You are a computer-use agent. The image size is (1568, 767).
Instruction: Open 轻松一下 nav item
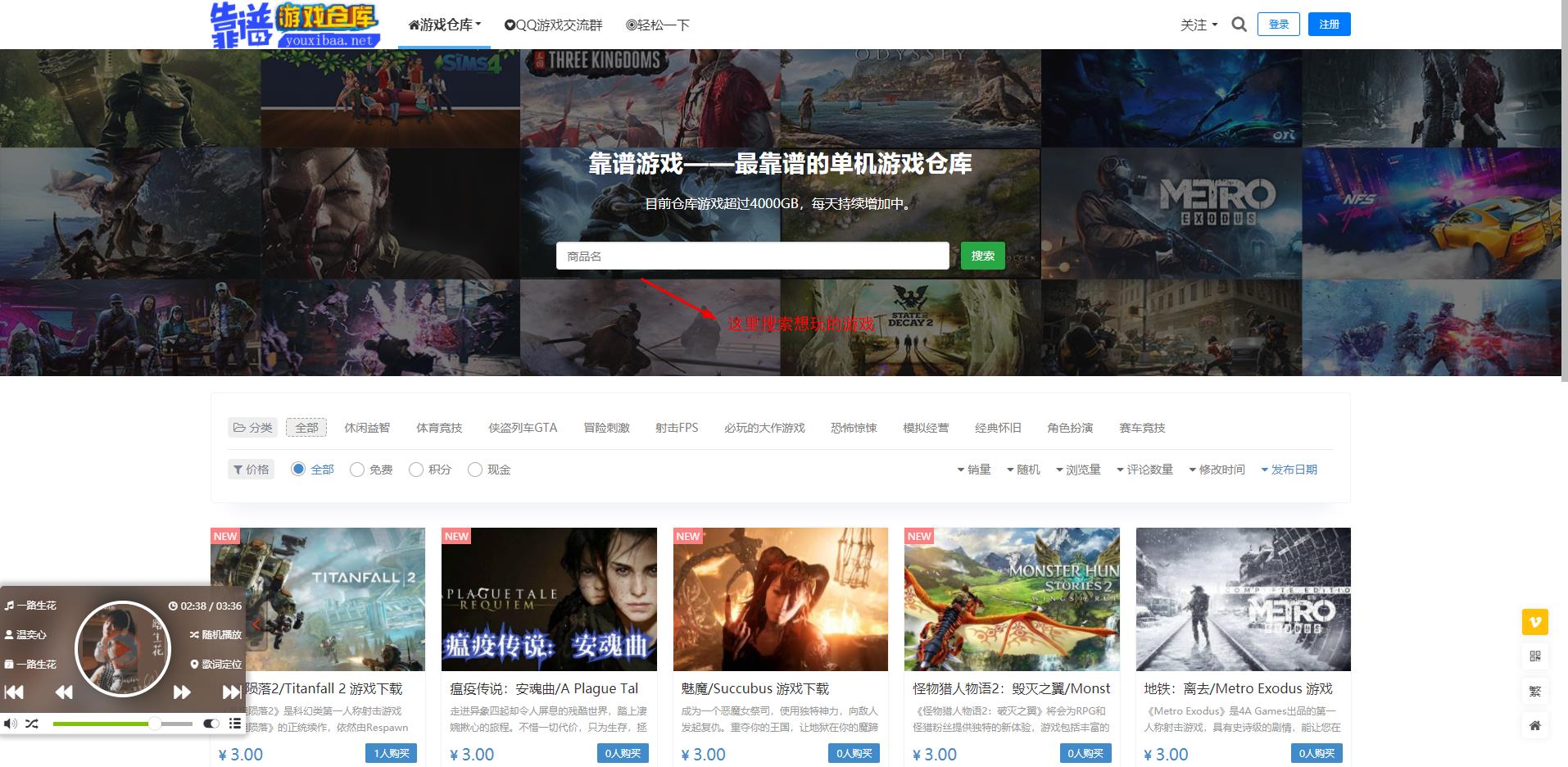658,25
